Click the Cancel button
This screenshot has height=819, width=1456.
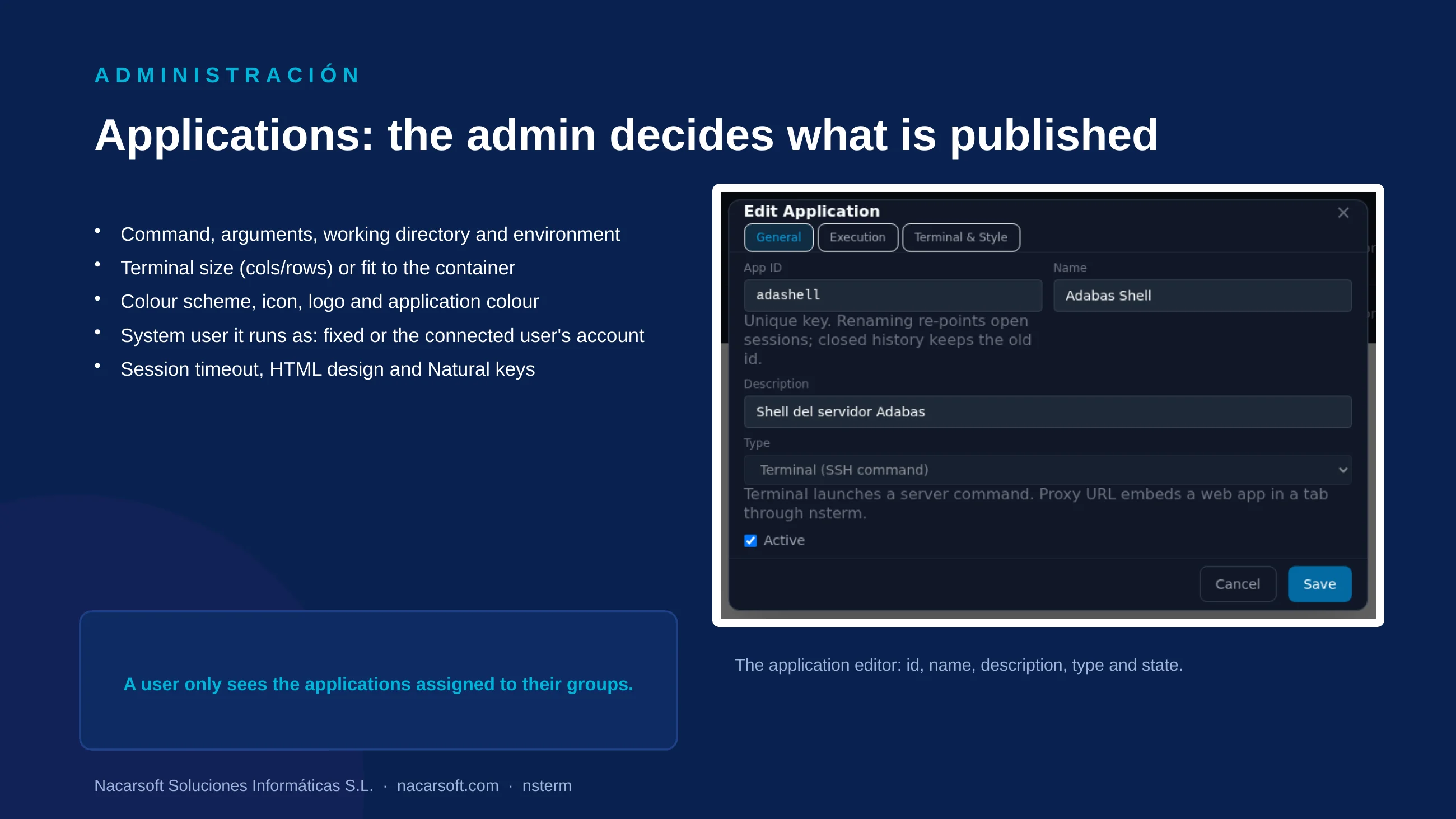pos(1237,584)
